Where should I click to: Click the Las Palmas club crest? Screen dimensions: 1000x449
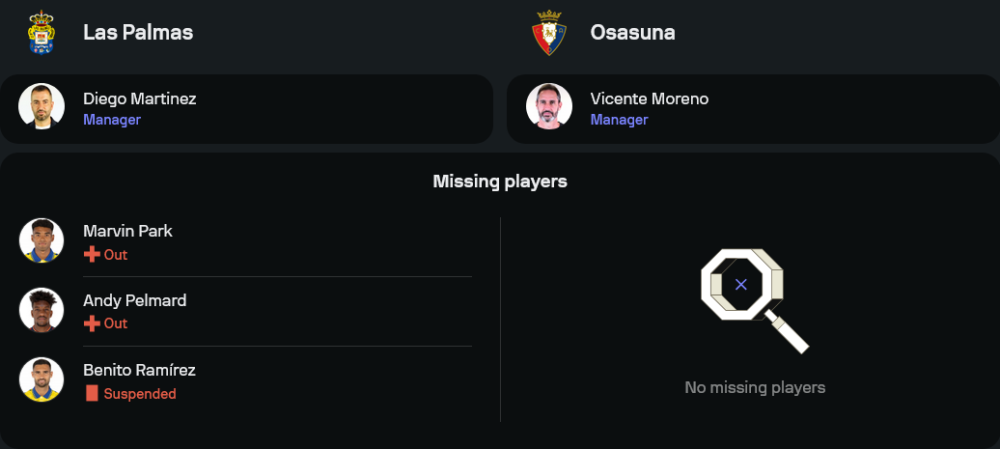click(x=41, y=32)
